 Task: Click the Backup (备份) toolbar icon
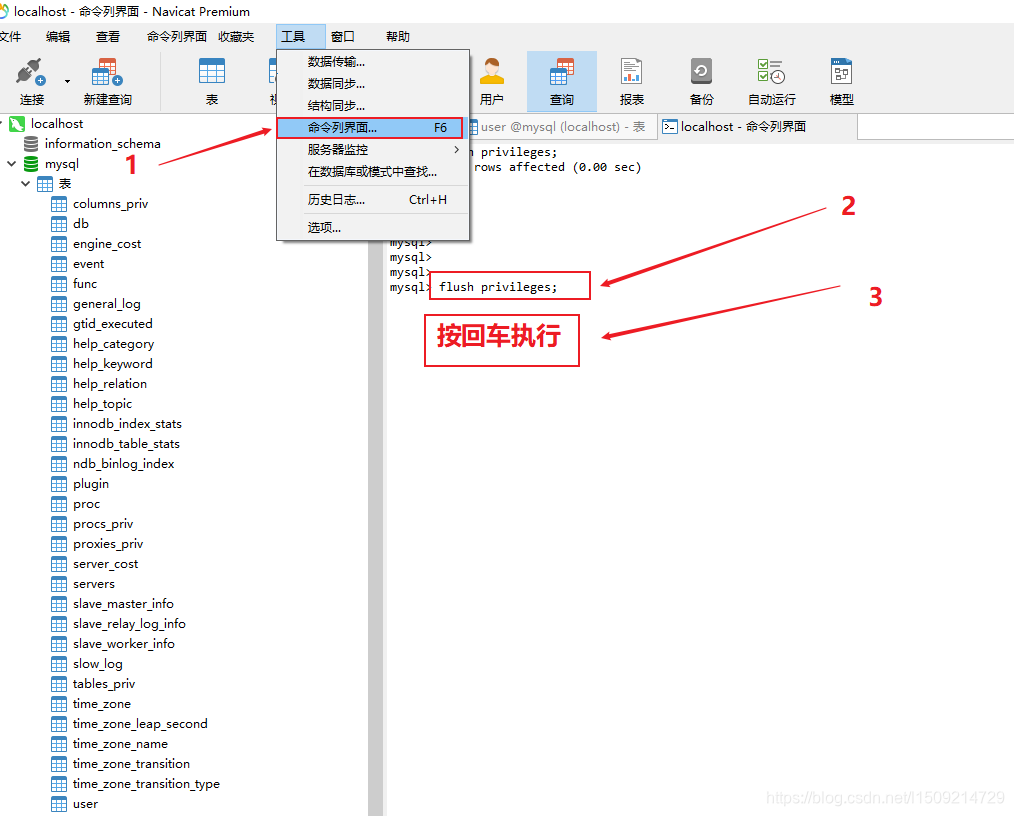click(701, 72)
